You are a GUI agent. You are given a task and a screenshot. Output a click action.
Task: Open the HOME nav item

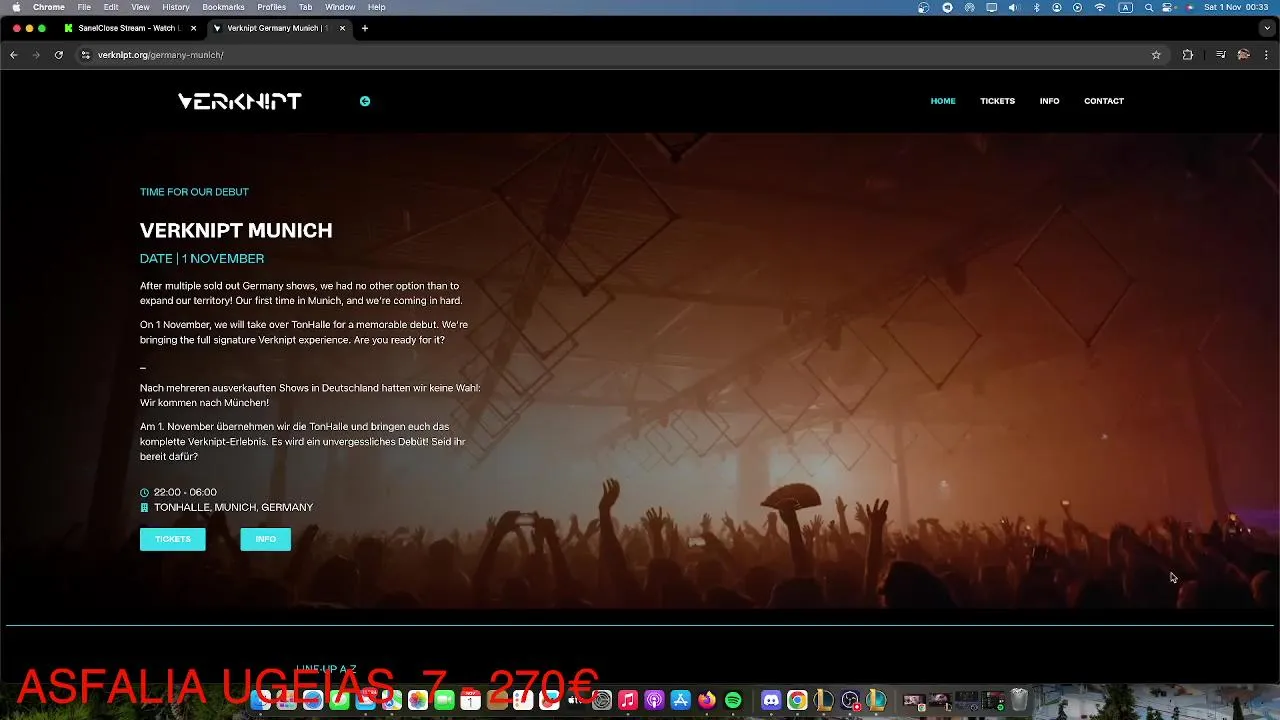click(x=943, y=101)
